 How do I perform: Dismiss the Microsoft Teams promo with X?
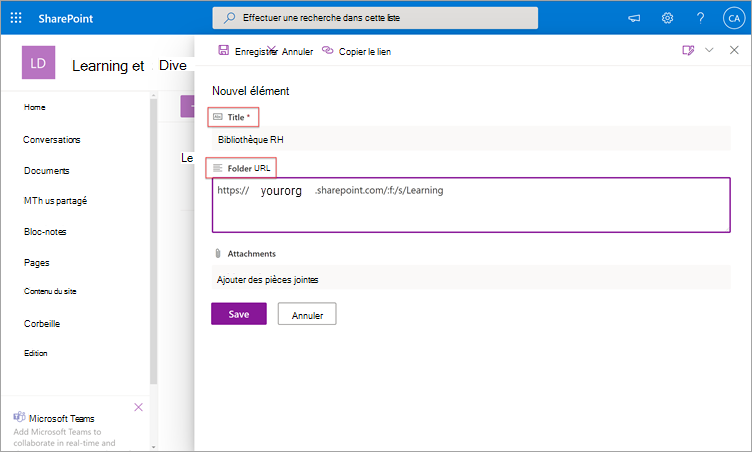click(139, 407)
